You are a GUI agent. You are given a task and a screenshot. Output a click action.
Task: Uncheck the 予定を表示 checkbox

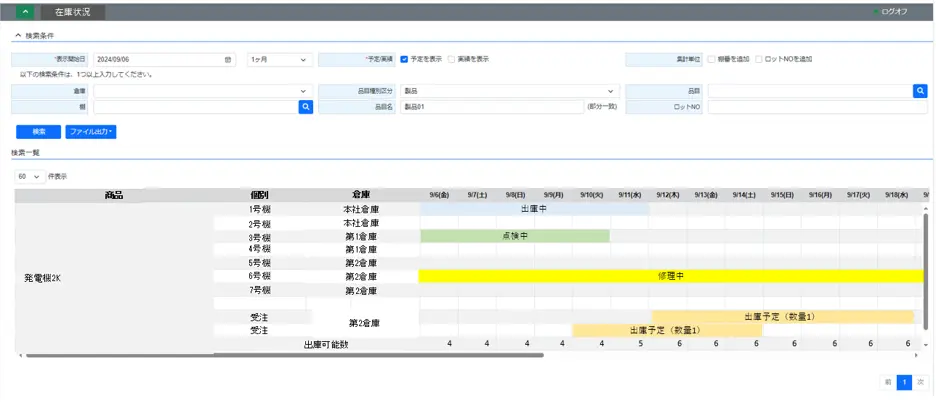click(404, 59)
